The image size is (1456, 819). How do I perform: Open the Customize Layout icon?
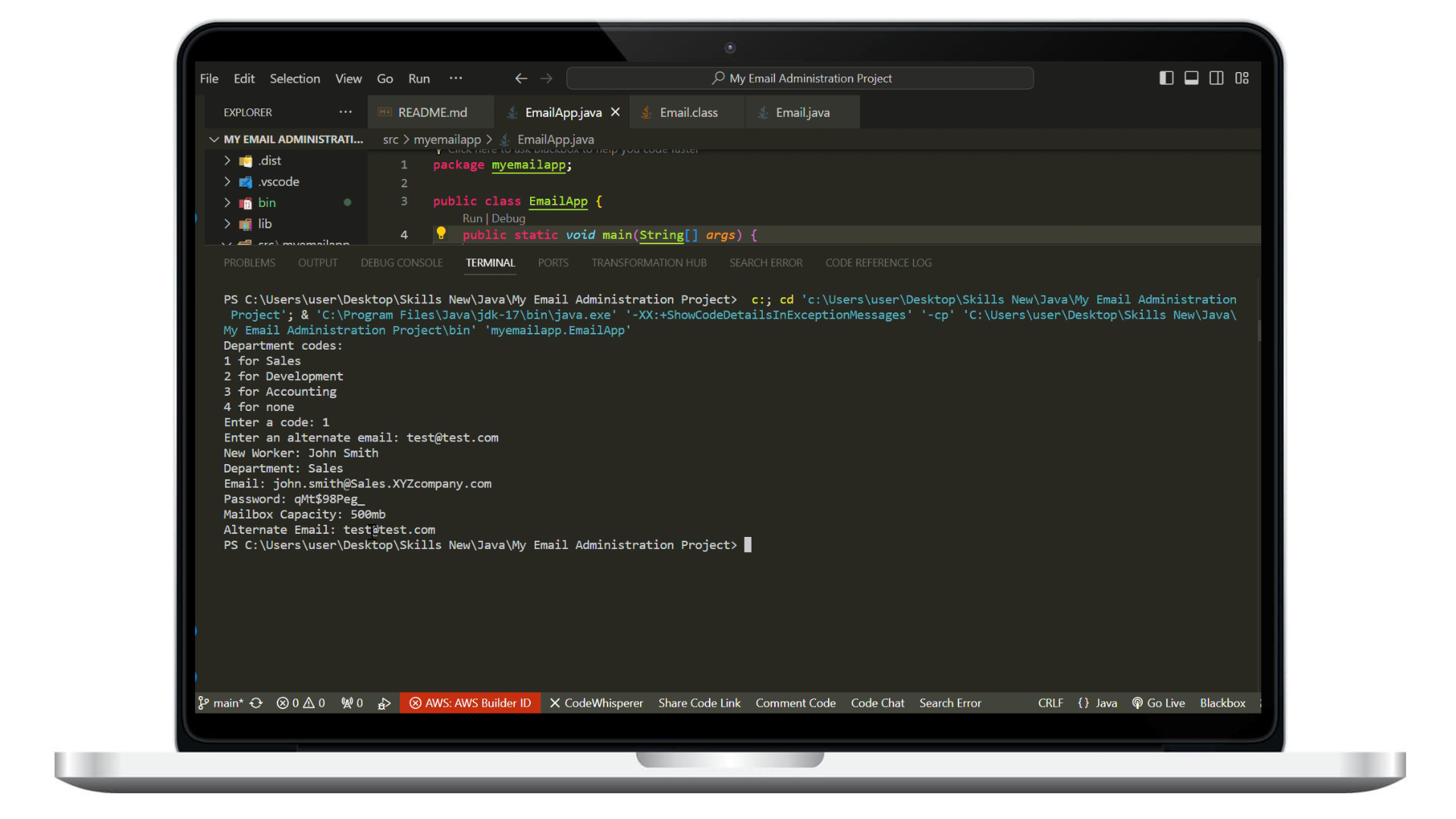(1241, 78)
